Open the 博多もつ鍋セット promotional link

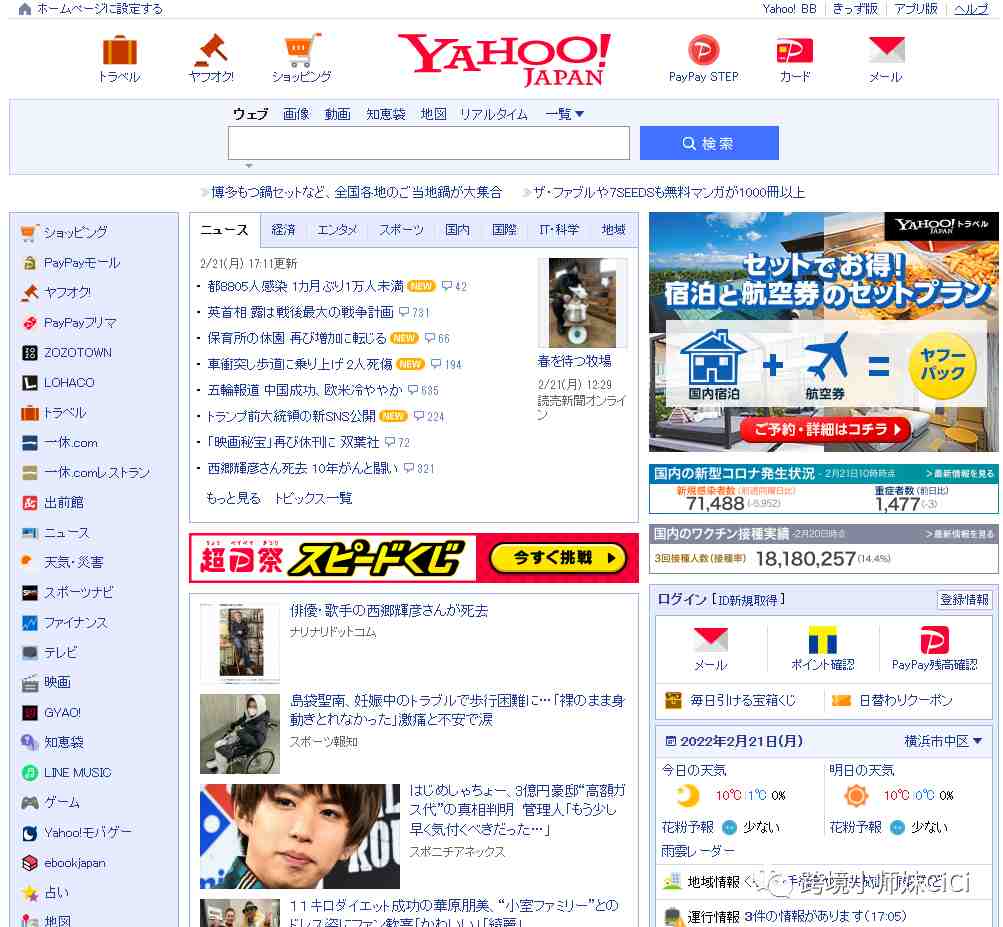pyautogui.click(x=356, y=192)
